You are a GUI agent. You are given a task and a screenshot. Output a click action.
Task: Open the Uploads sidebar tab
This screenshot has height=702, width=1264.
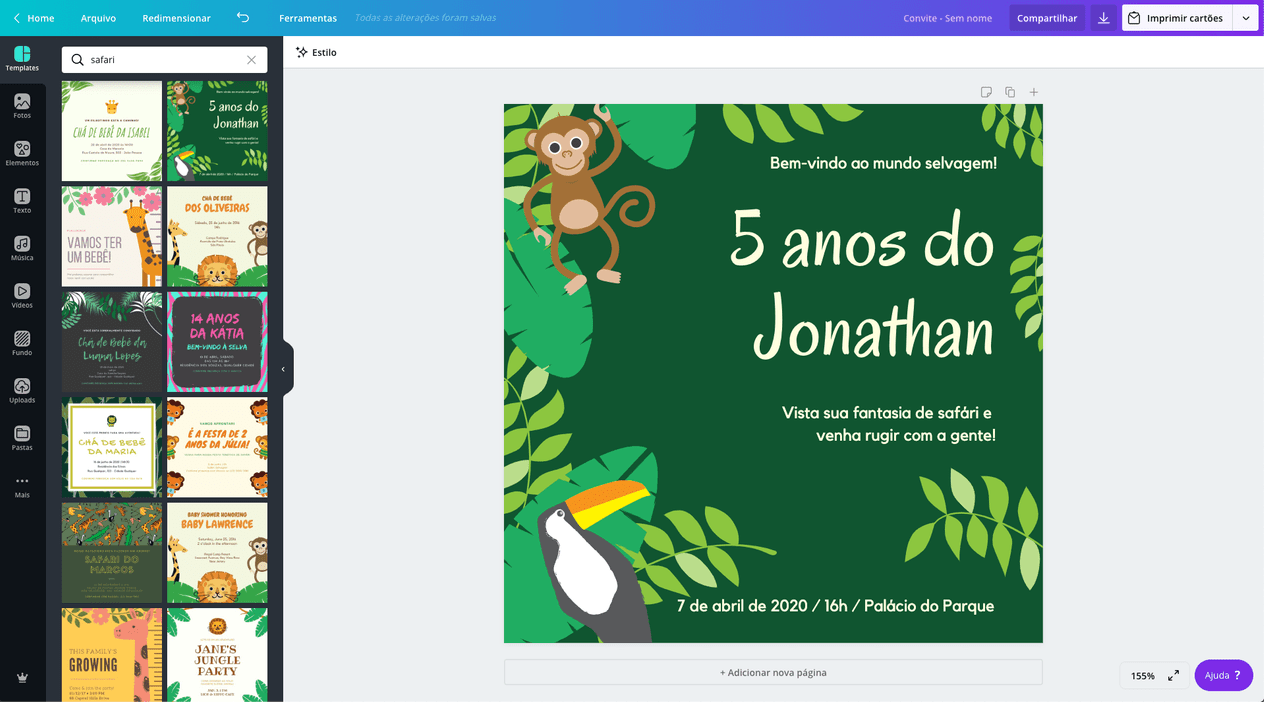point(22,391)
